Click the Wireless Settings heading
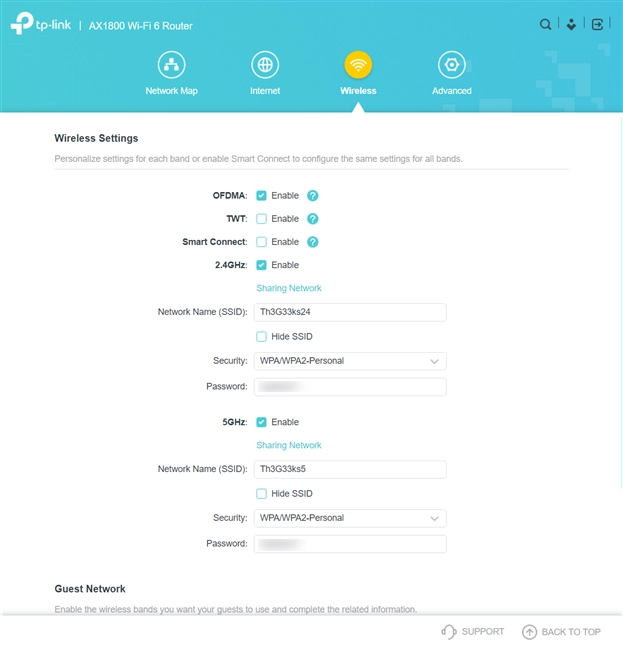The height and width of the screenshot is (648, 623). point(96,138)
